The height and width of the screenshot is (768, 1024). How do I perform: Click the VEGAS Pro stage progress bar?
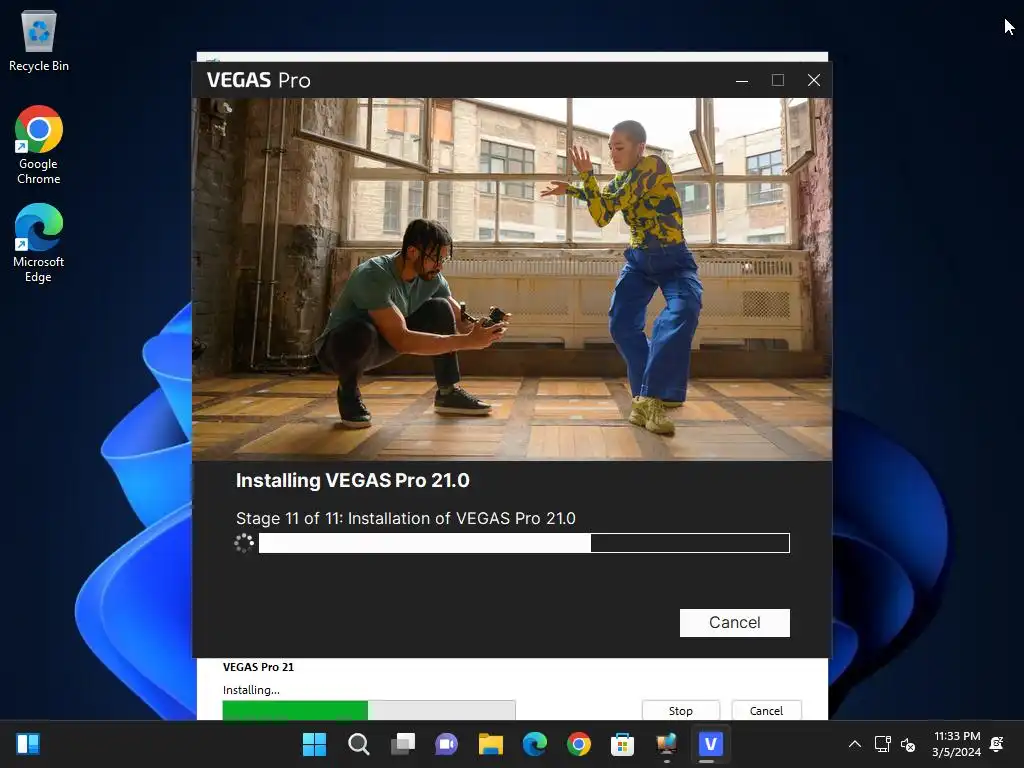tap(524, 543)
